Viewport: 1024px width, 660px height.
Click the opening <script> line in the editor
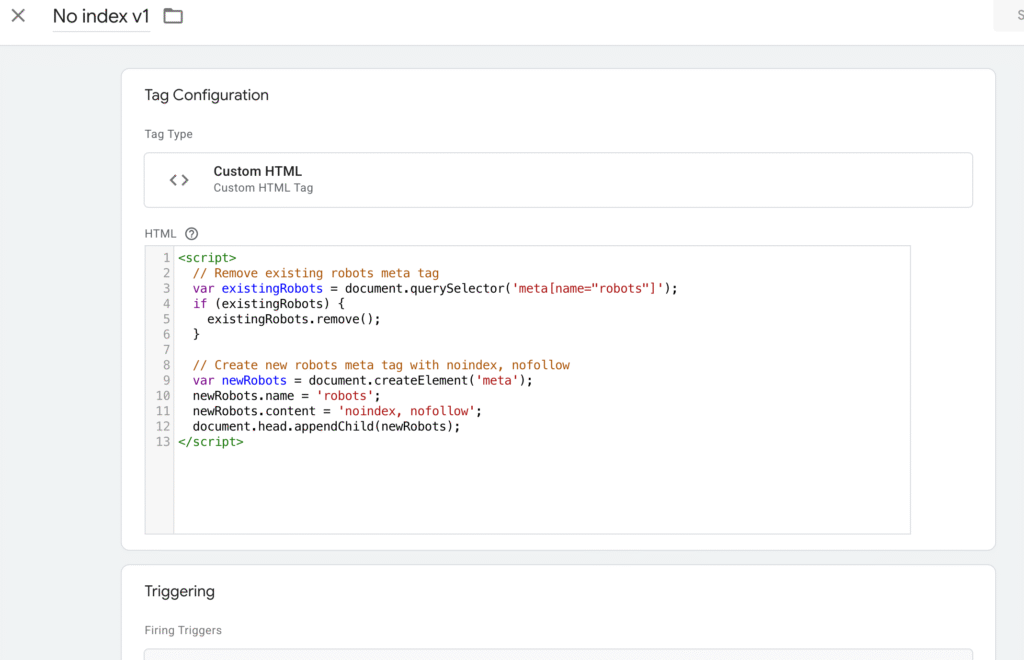[x=207, y=258]
